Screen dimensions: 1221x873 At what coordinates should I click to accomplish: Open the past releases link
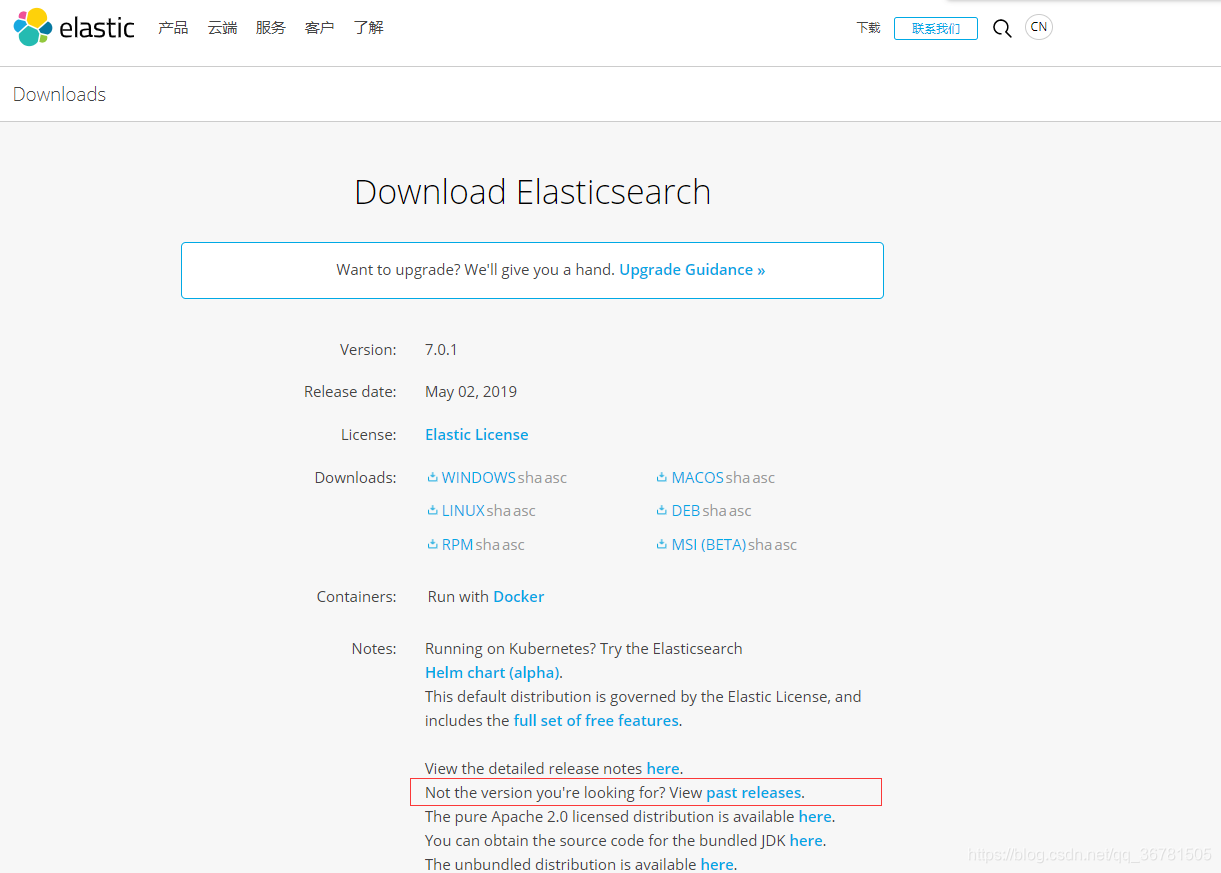(x=754, y=793)
